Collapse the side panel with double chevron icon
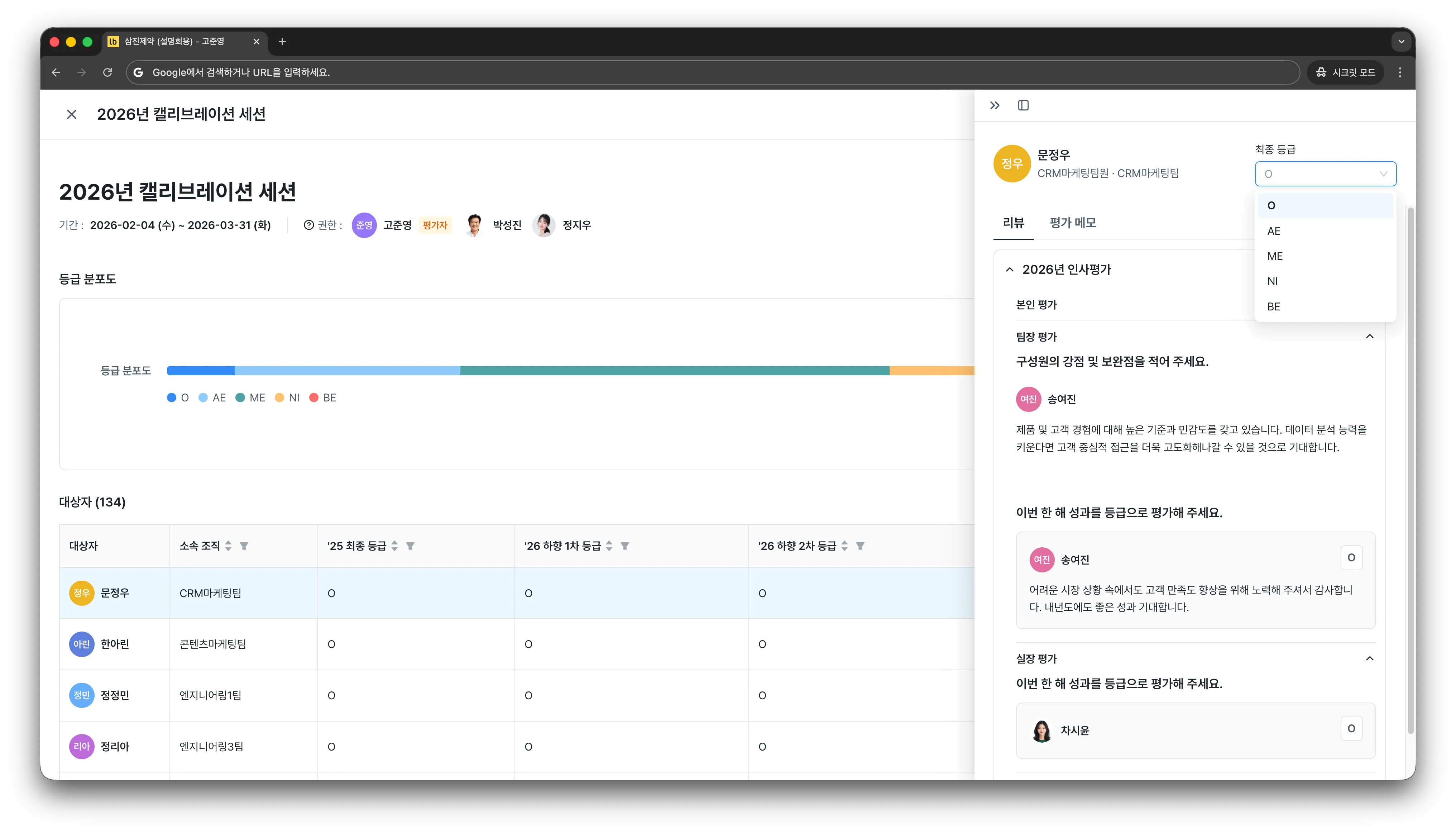The width and height of the screenshot is (1456, 833). coord(995,105)
